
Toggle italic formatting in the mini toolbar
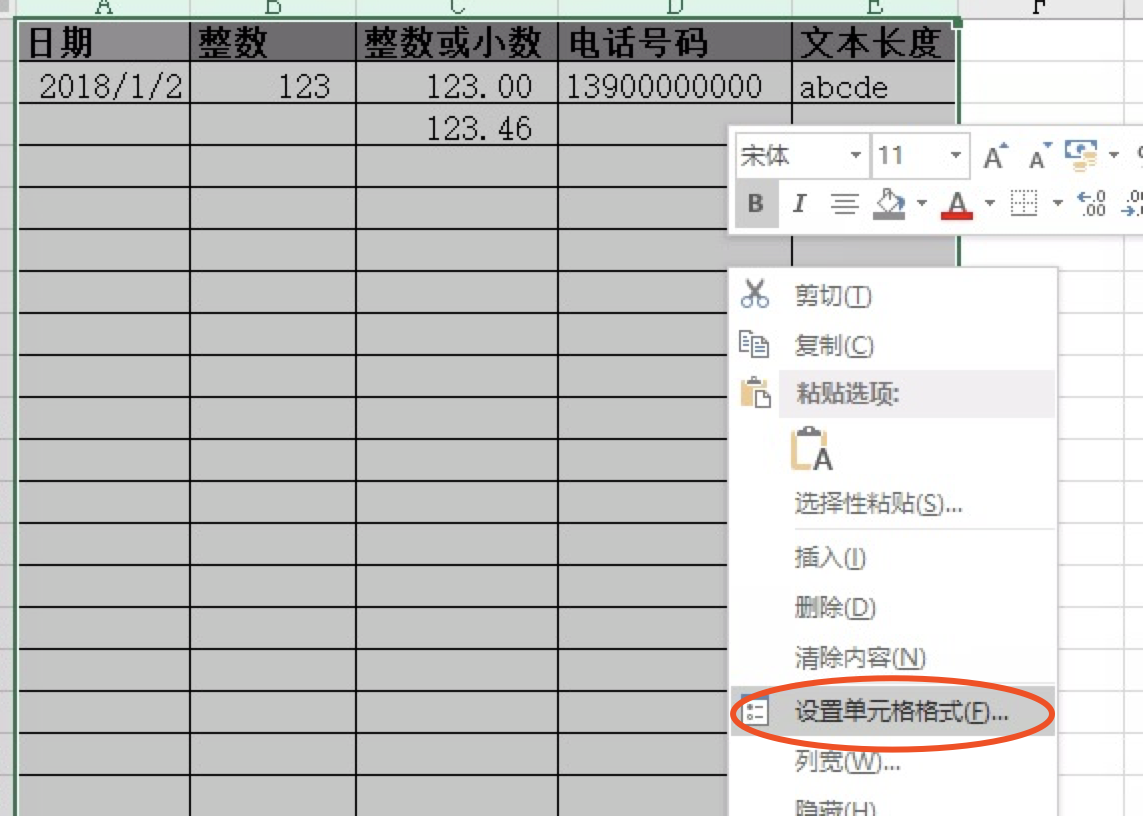pyautogui.click(x=799, y=204)
